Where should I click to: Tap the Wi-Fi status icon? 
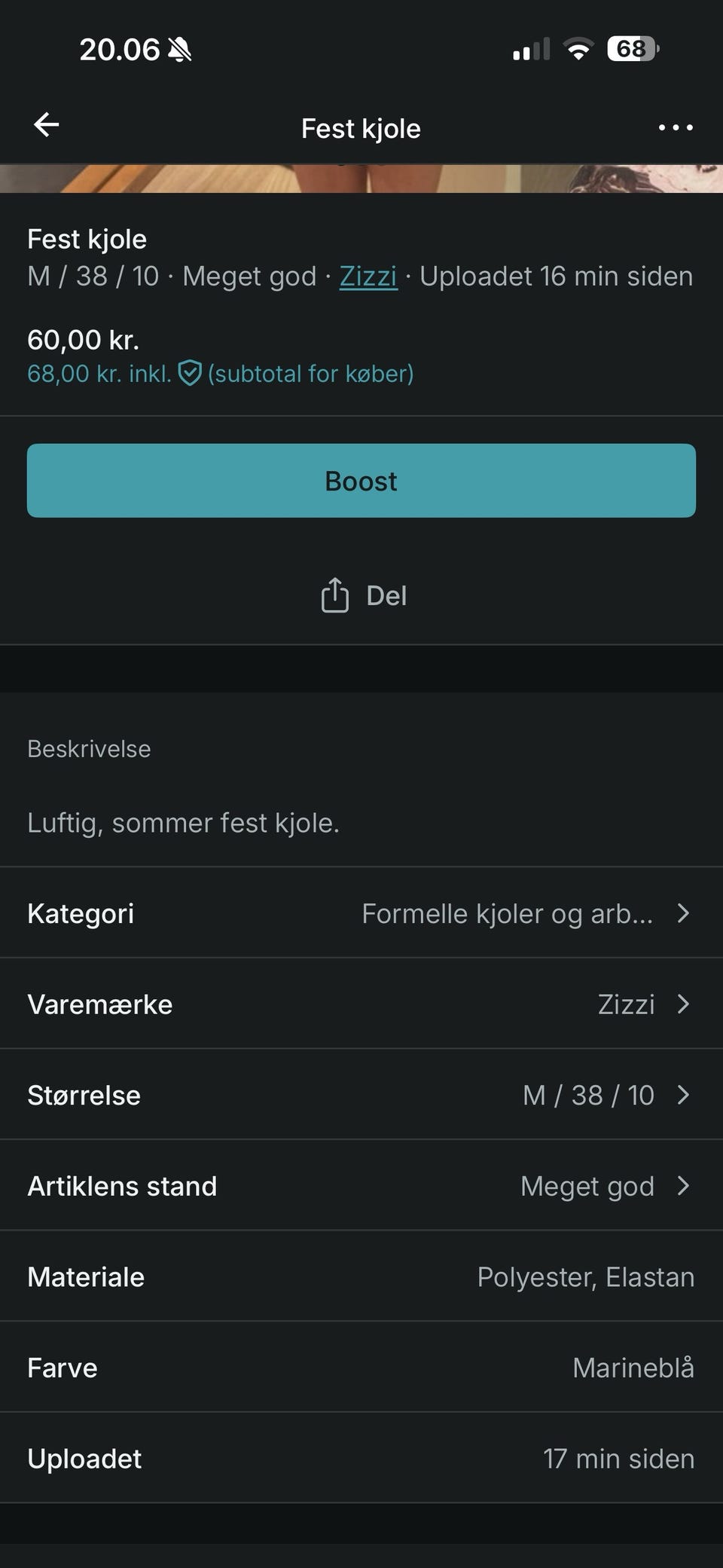pos(578,50)
